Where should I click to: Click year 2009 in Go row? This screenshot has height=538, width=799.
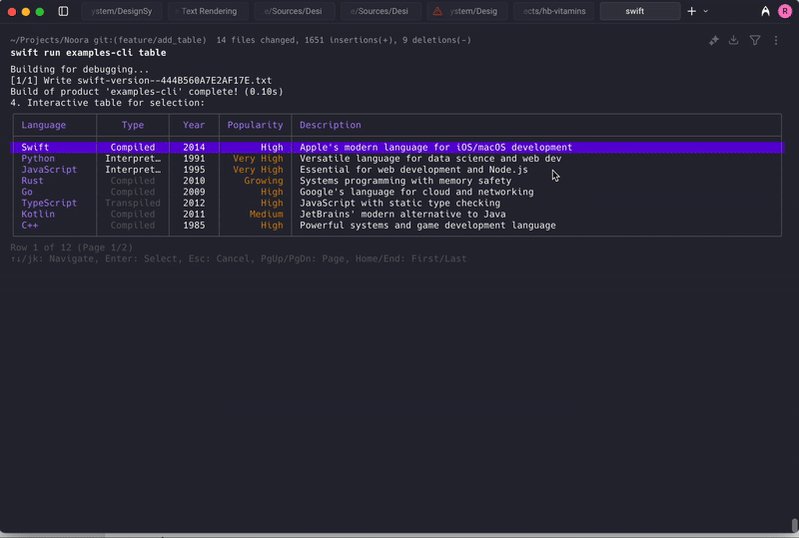(194, 192)
